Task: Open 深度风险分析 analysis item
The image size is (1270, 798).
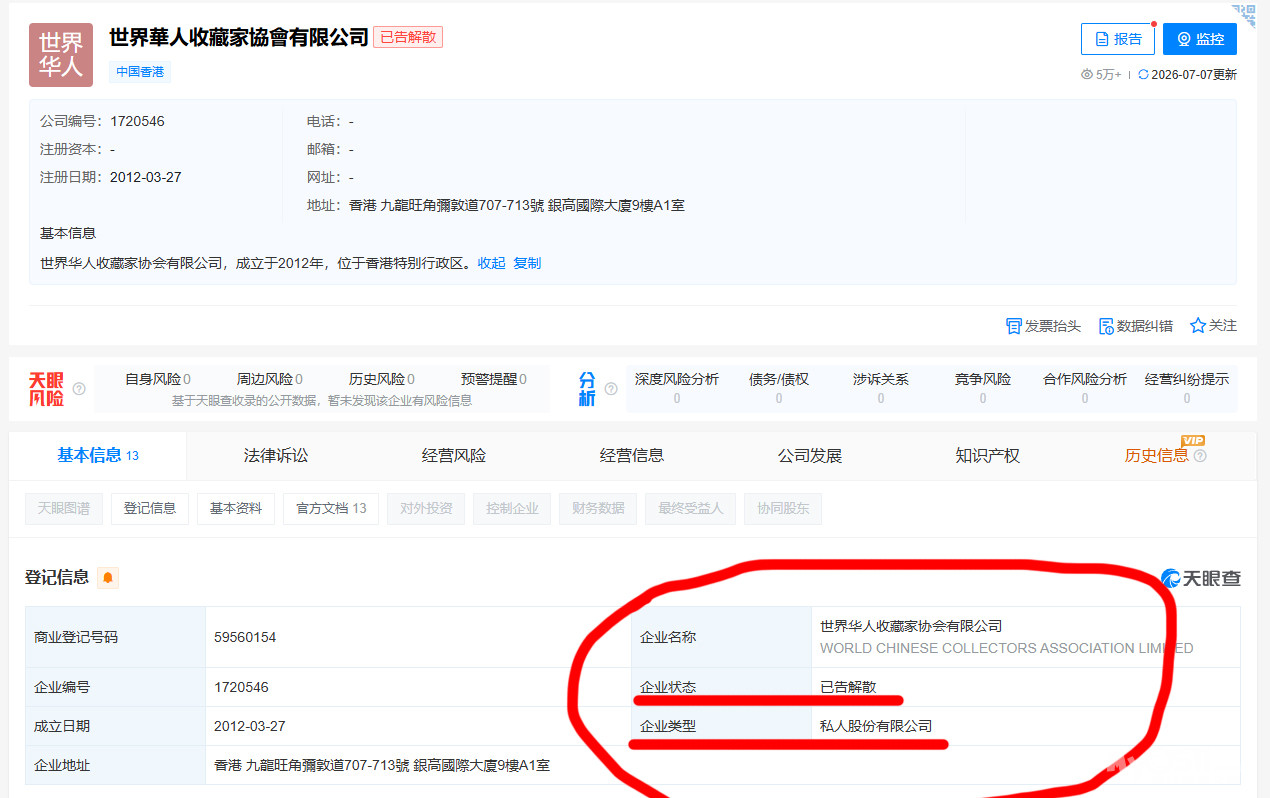Action: 677,388
